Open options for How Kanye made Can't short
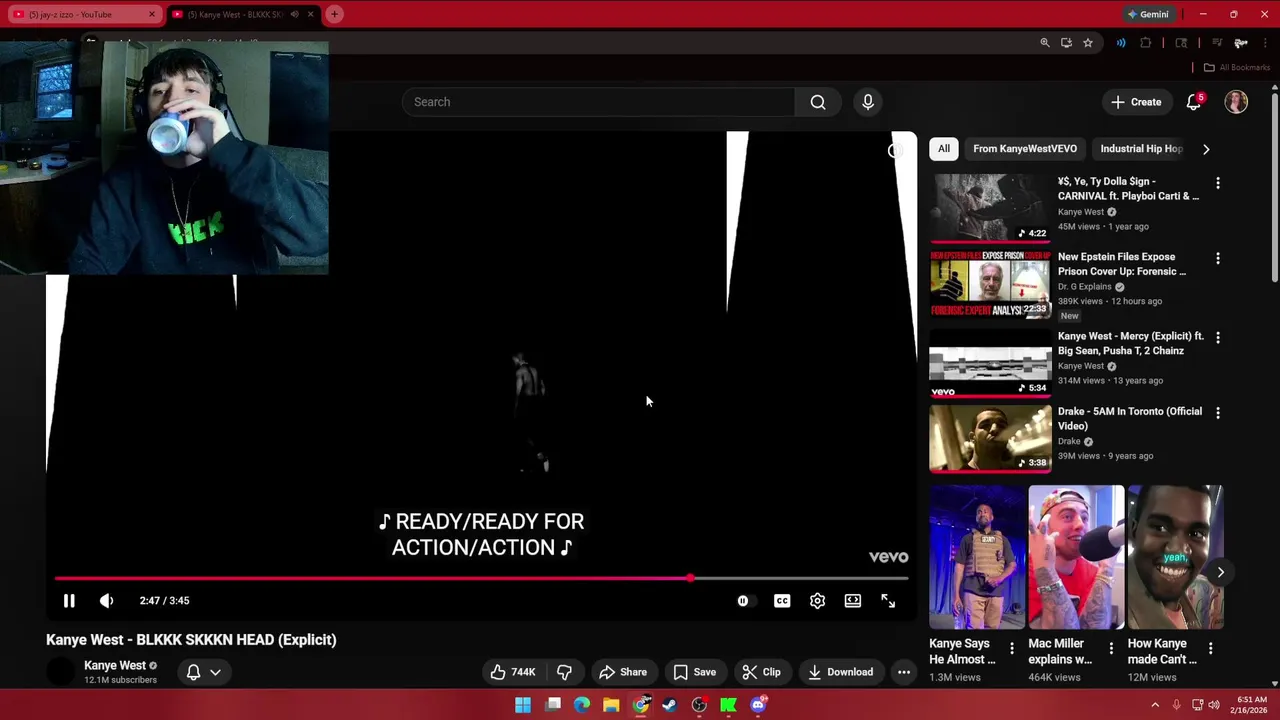This screenshot has height=720, width=1280. [x=1210, y=648]
